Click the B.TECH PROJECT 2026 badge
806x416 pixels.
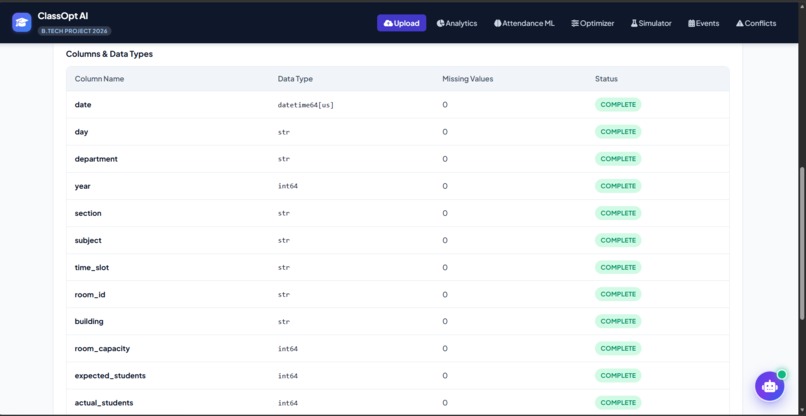(x=75, y=31)
